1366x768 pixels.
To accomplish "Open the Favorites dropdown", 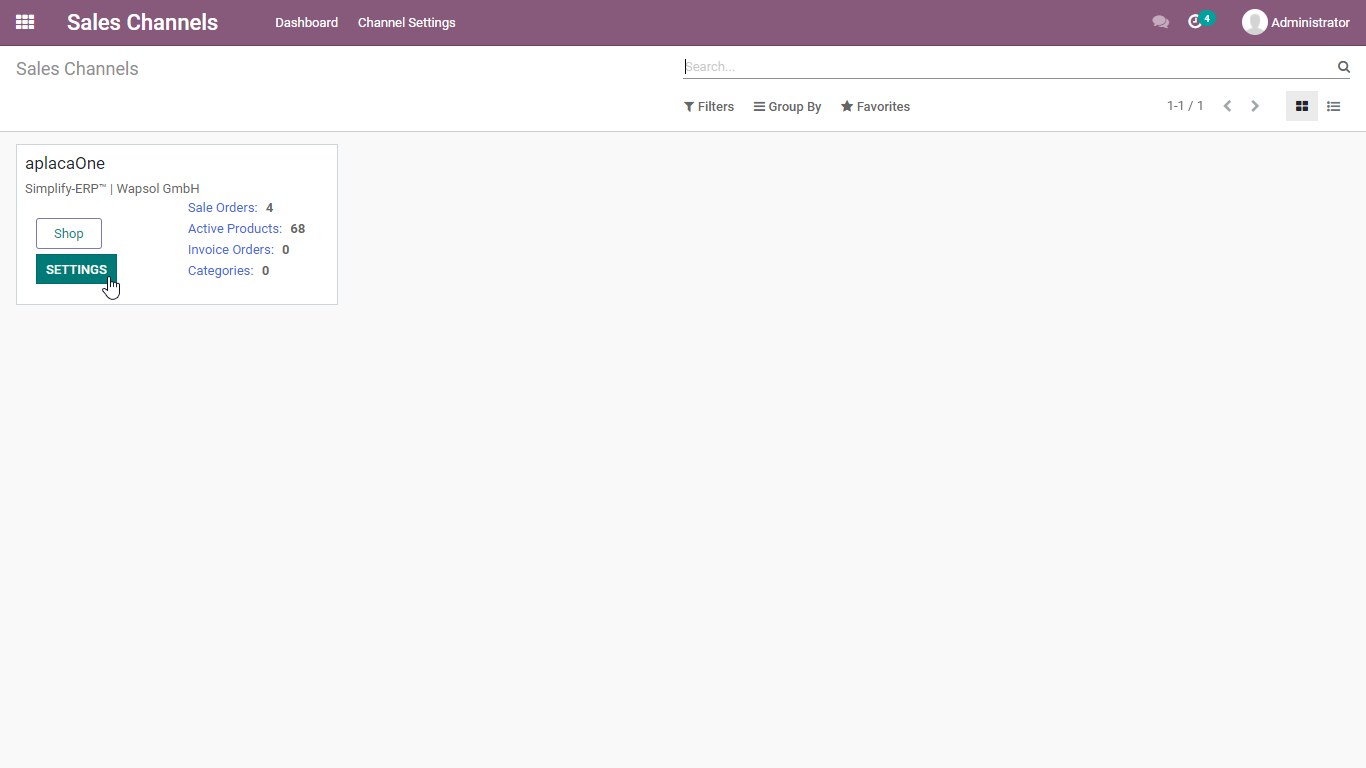I will [876, 107].
